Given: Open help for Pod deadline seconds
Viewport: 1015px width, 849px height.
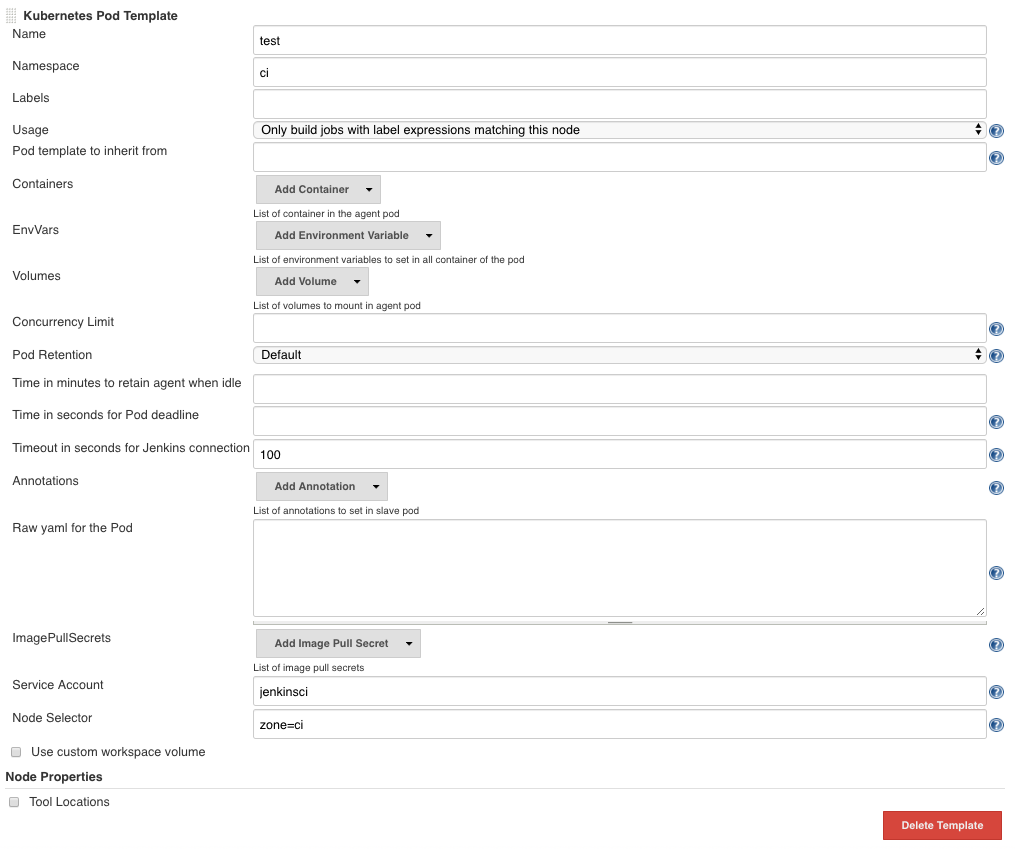Looking at the screenshot, I should point(996,422).
